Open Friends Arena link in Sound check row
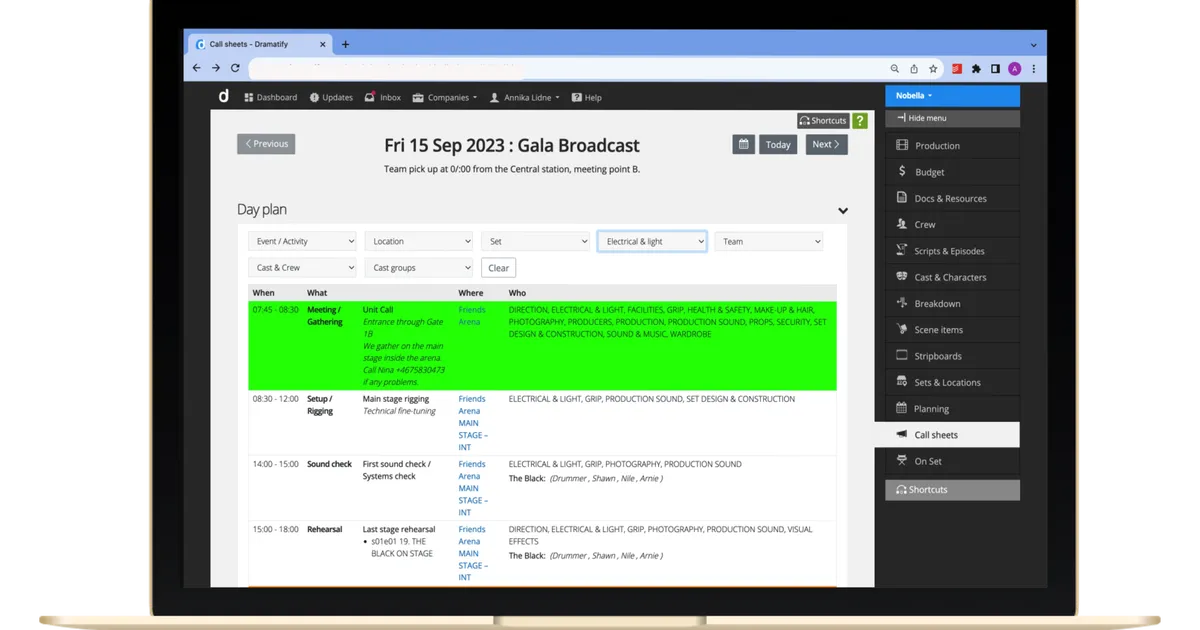This screenshot has width=1200, height=630. (473, 488)
